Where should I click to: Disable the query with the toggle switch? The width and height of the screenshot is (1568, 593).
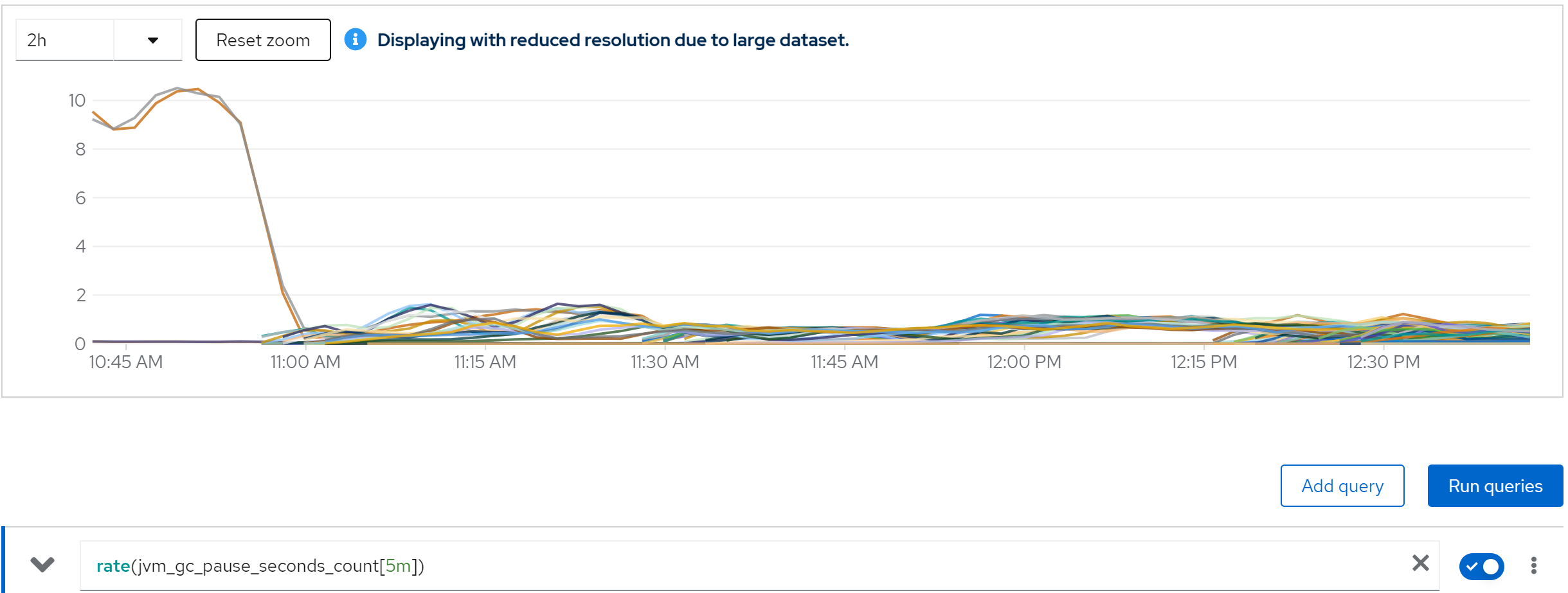[x=1481, y=566]
